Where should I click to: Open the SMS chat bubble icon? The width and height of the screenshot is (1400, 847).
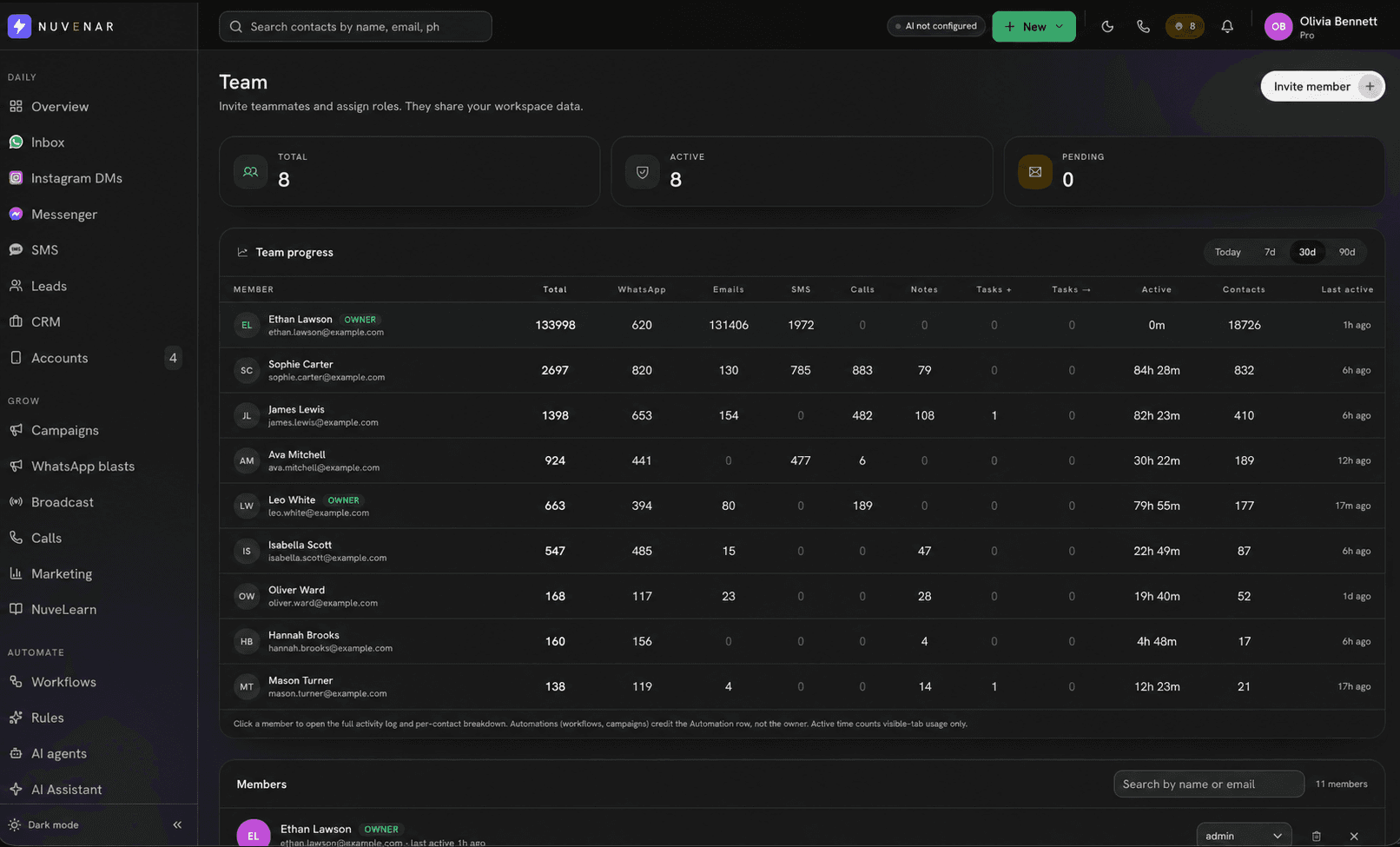(x=16, y=249)
